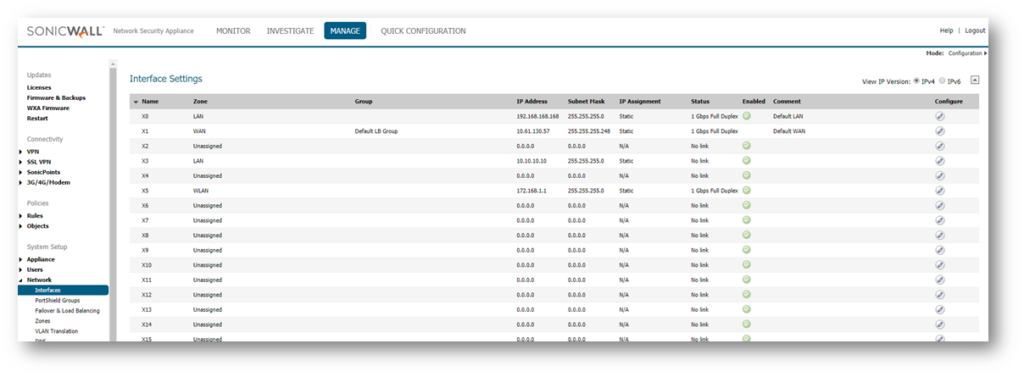The width and height of the screenshot is (1024, 377).
Task: Edit the X5 WLAN interface via configure icon
Action: click(x=940, y=191)
